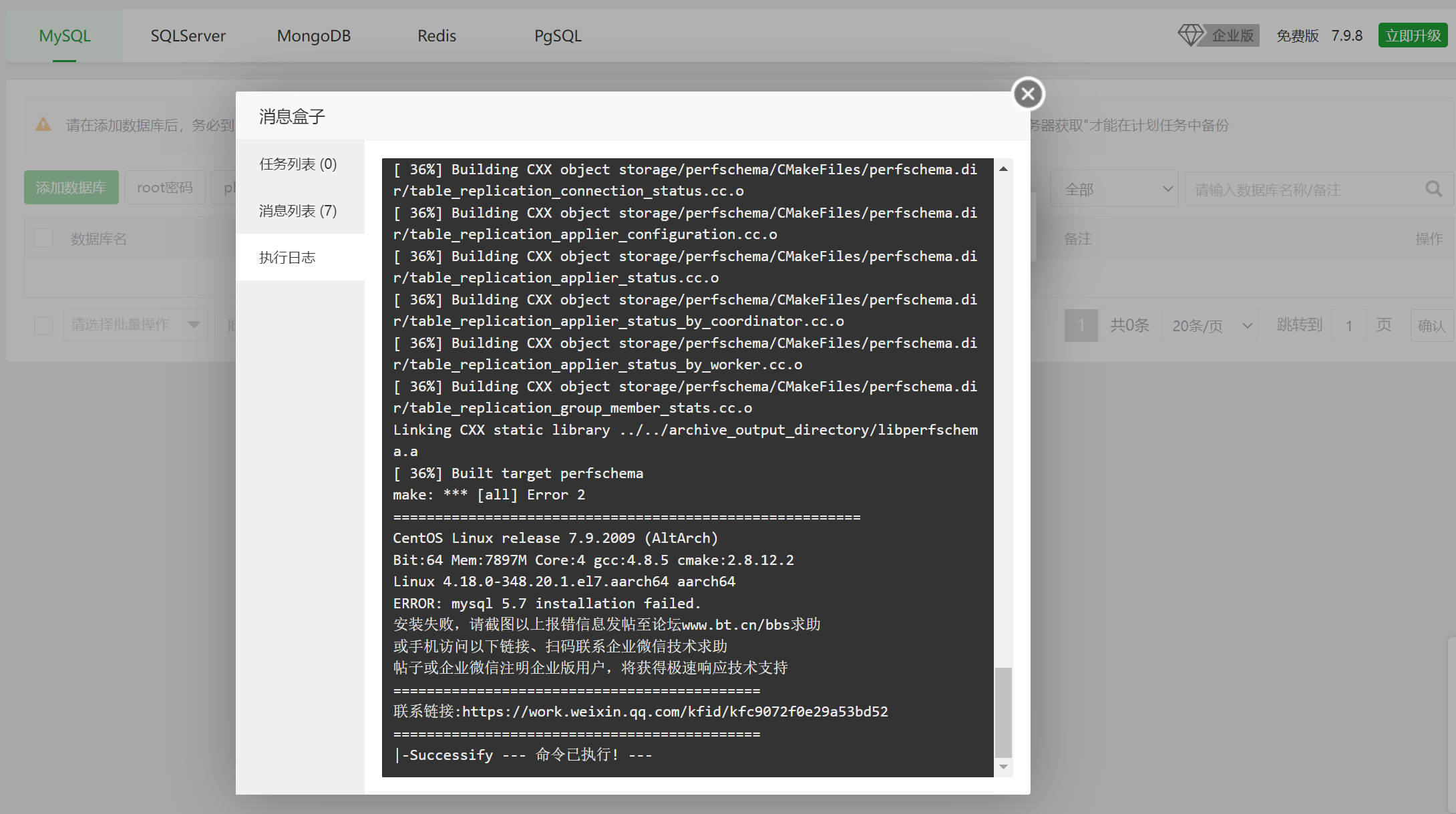Switch to the MongoDB tab
Image resolution: width=1456 pixels, height=814 pixels.
[x=314, y=35]
